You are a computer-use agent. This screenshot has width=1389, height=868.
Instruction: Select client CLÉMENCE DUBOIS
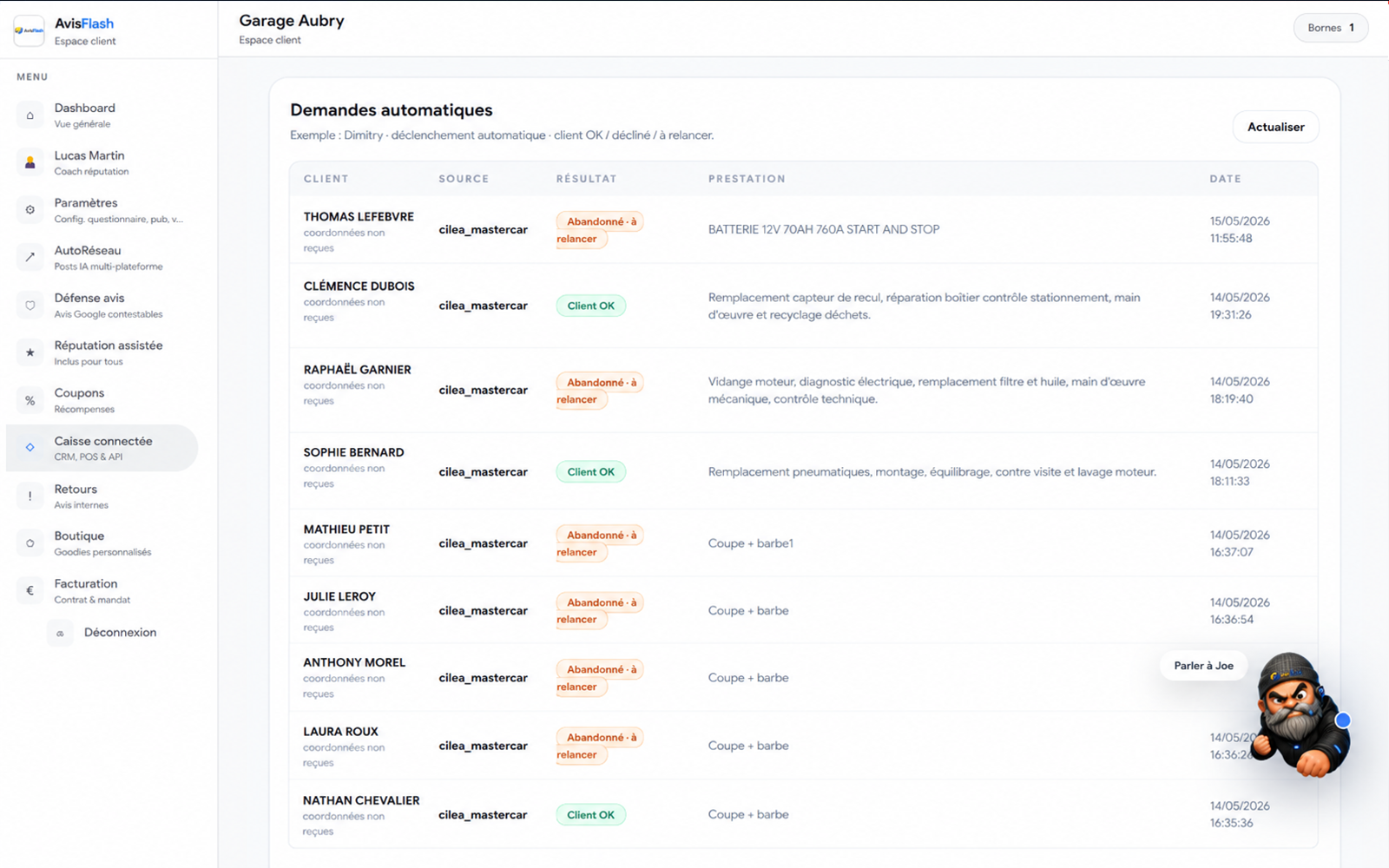[x=359, y=286]
